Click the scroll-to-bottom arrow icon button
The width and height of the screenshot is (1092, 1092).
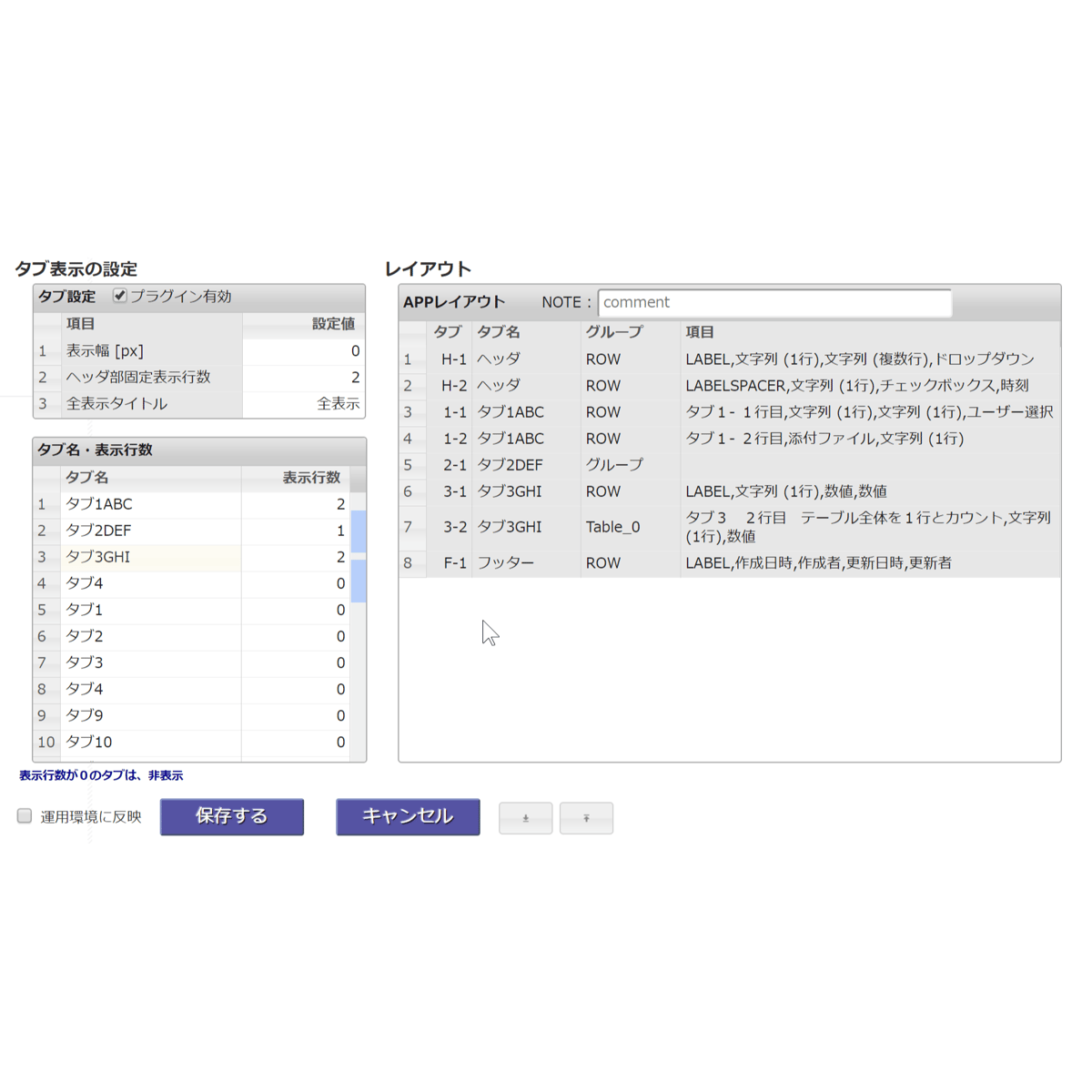525,818
